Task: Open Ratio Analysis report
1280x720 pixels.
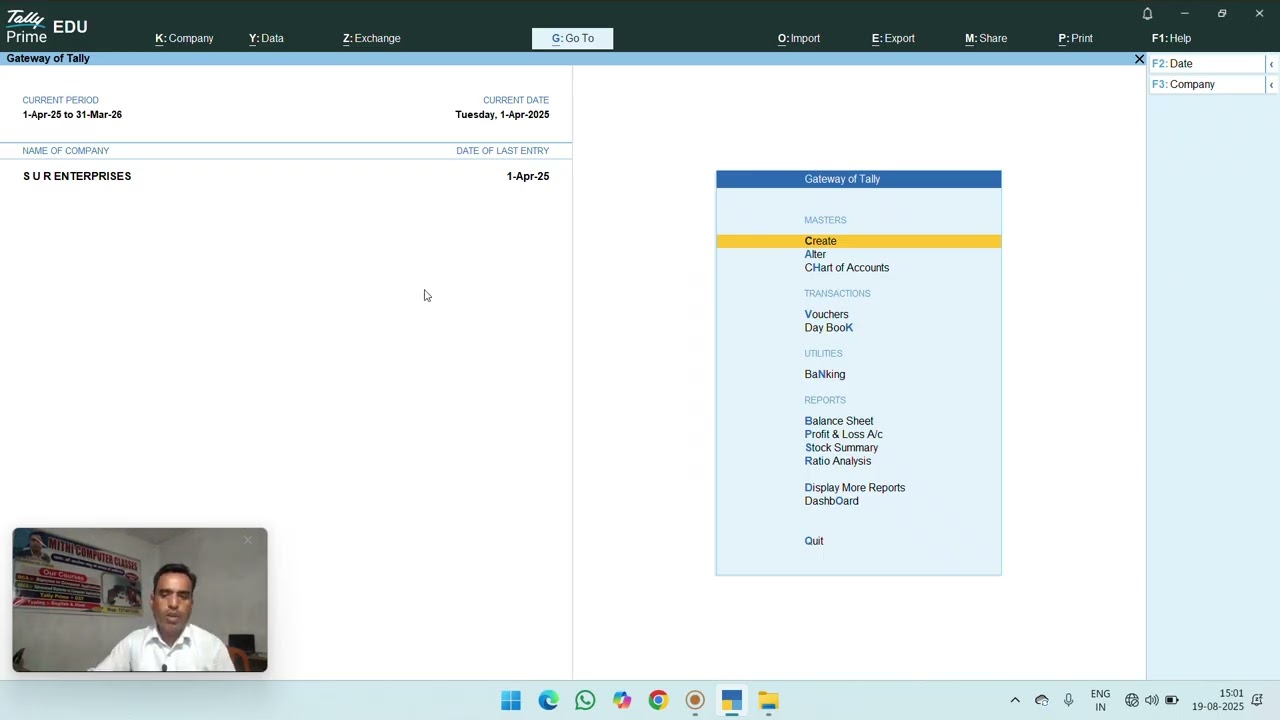Action: tap(837, 461)
